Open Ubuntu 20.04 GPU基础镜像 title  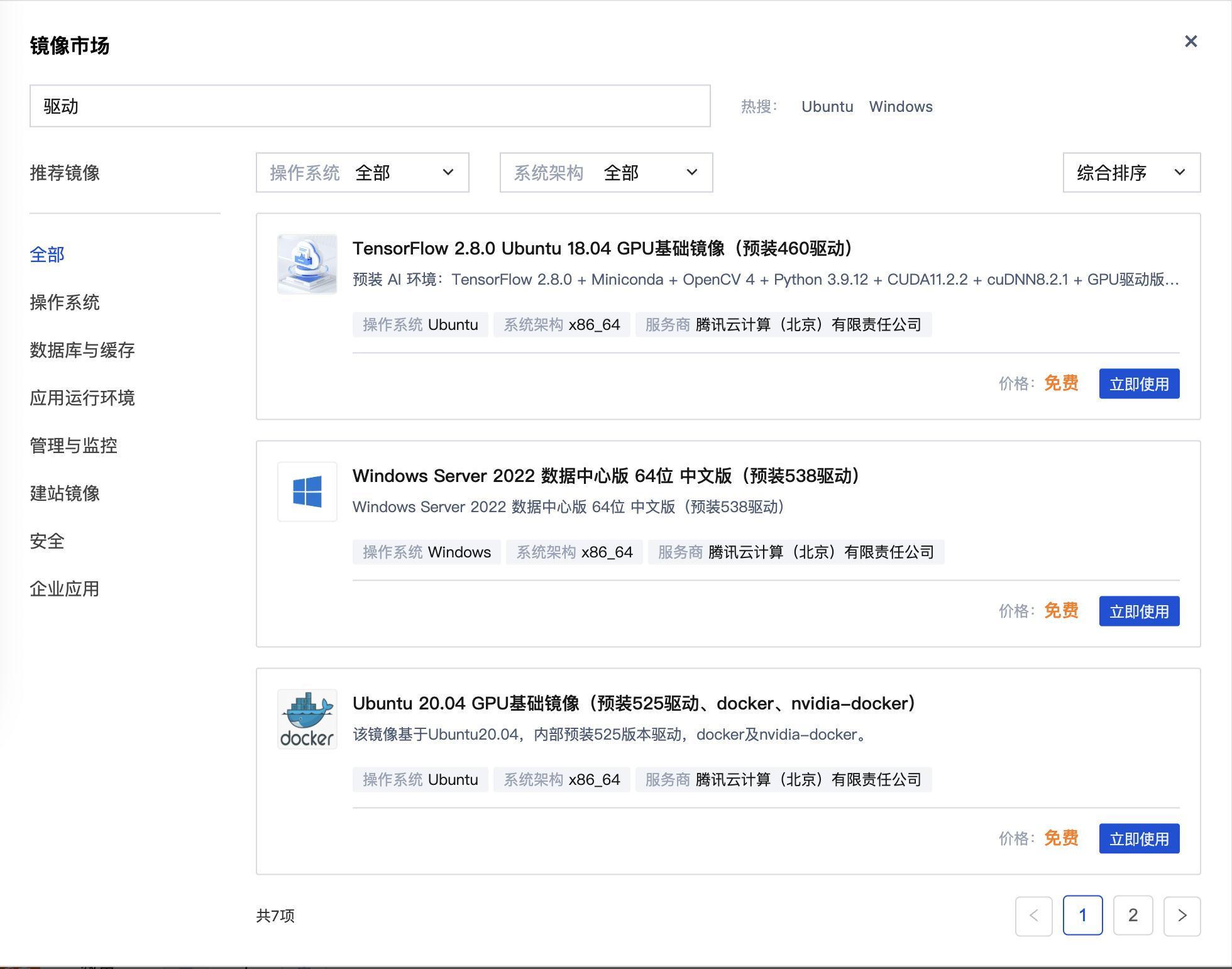tap(634, 703)
